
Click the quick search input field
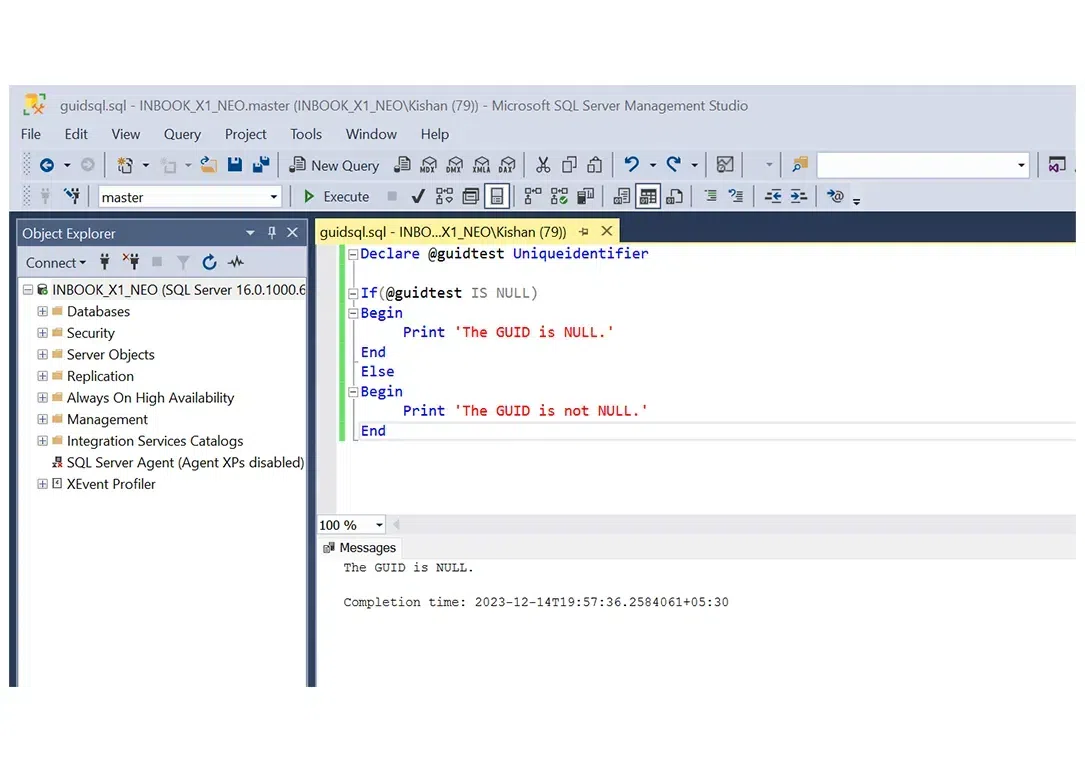(x=915, y=165)
